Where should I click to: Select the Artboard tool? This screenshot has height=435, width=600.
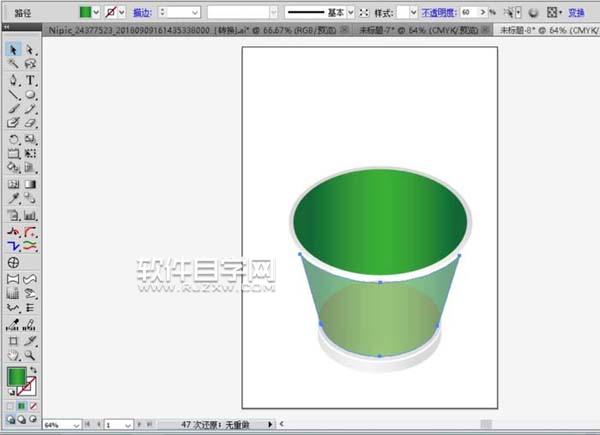tap(13, 341)
